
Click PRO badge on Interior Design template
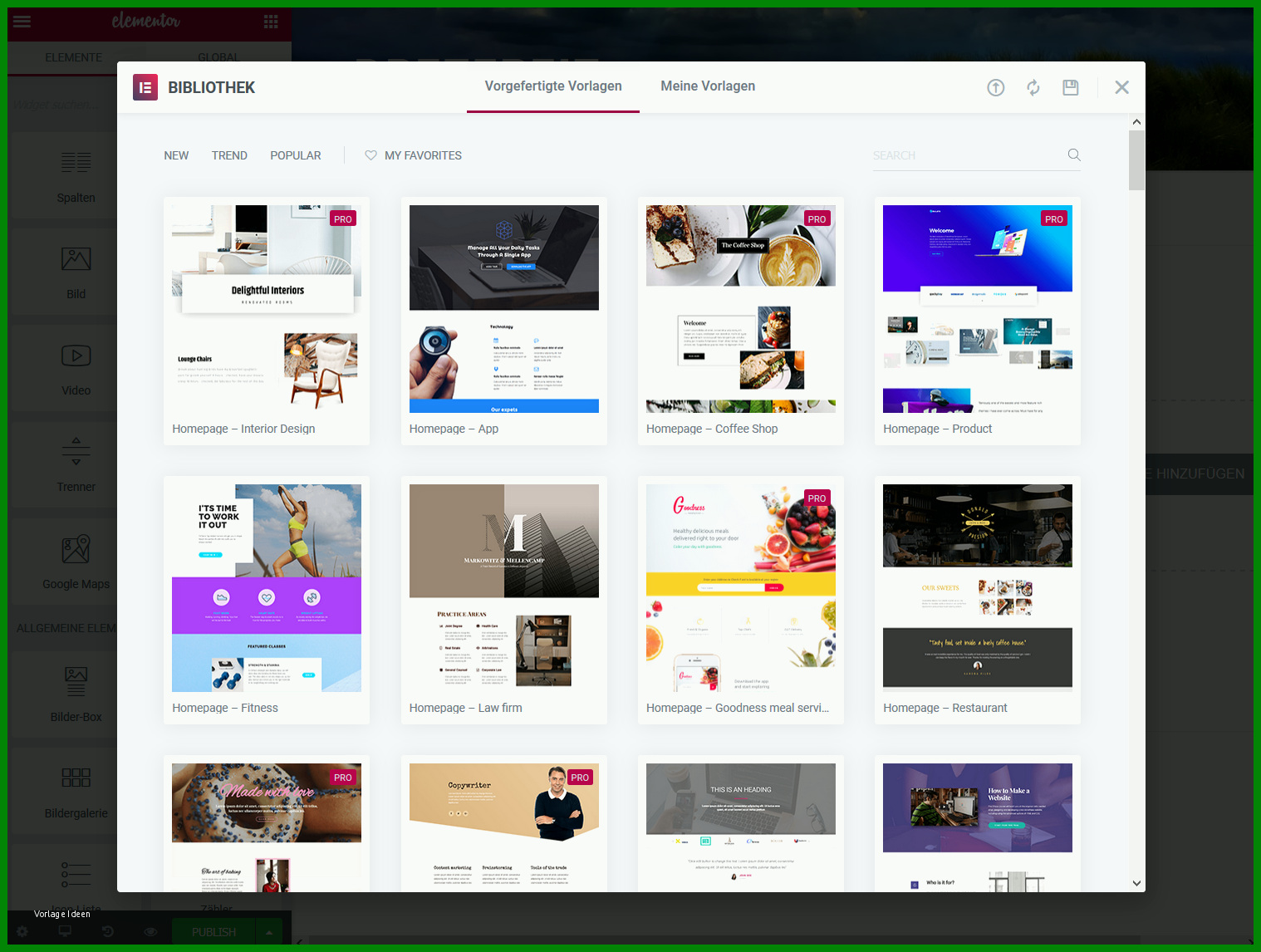(x=343, y=219)
